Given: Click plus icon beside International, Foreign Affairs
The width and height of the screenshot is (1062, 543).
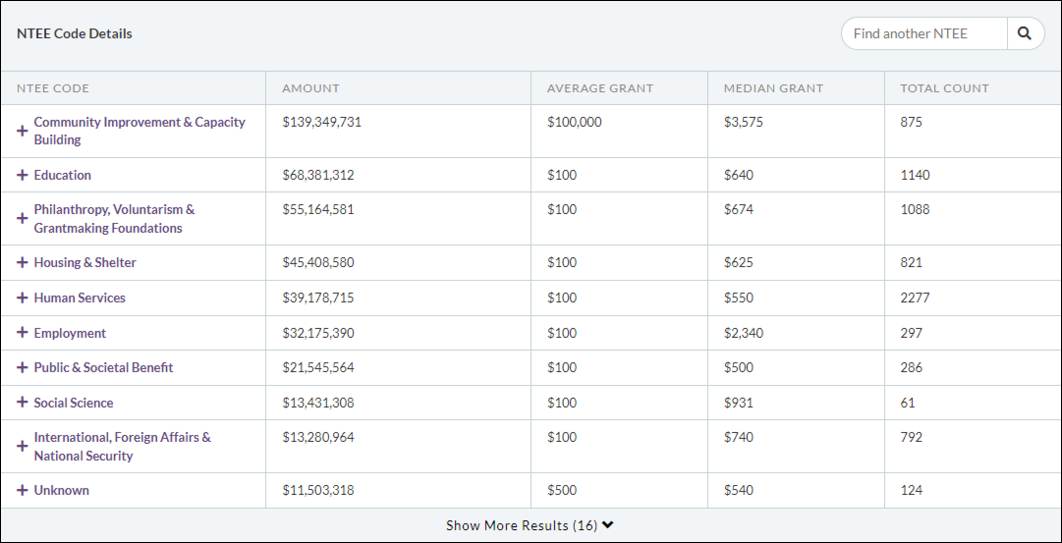Looking at the screenshot, I should pyautogui.click(x=22, y=447).
